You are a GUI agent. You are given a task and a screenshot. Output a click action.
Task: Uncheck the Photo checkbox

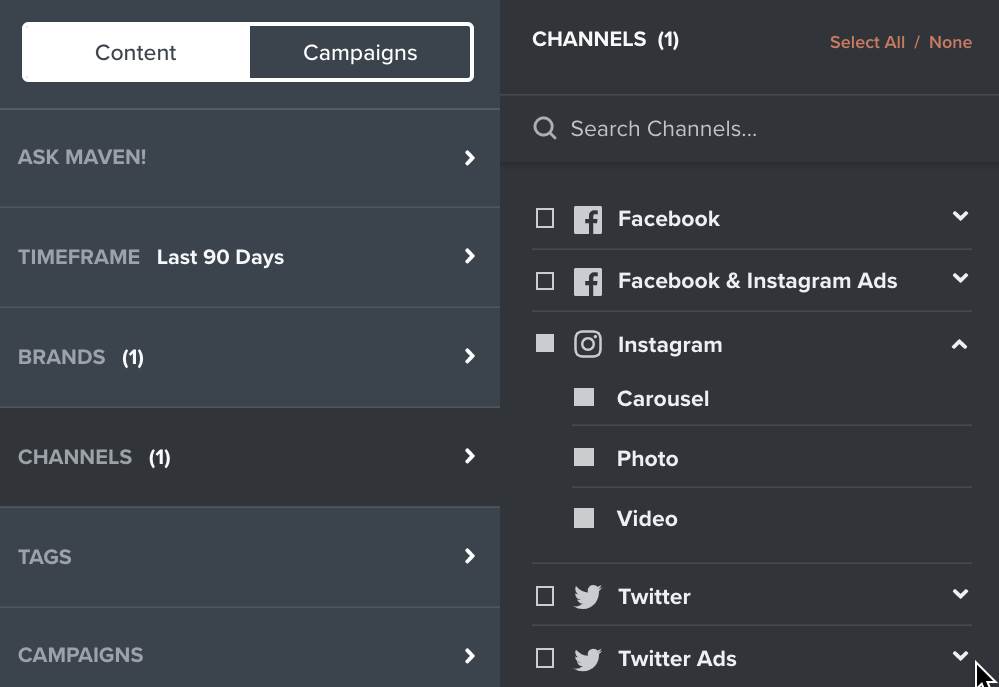pos(584,457)
